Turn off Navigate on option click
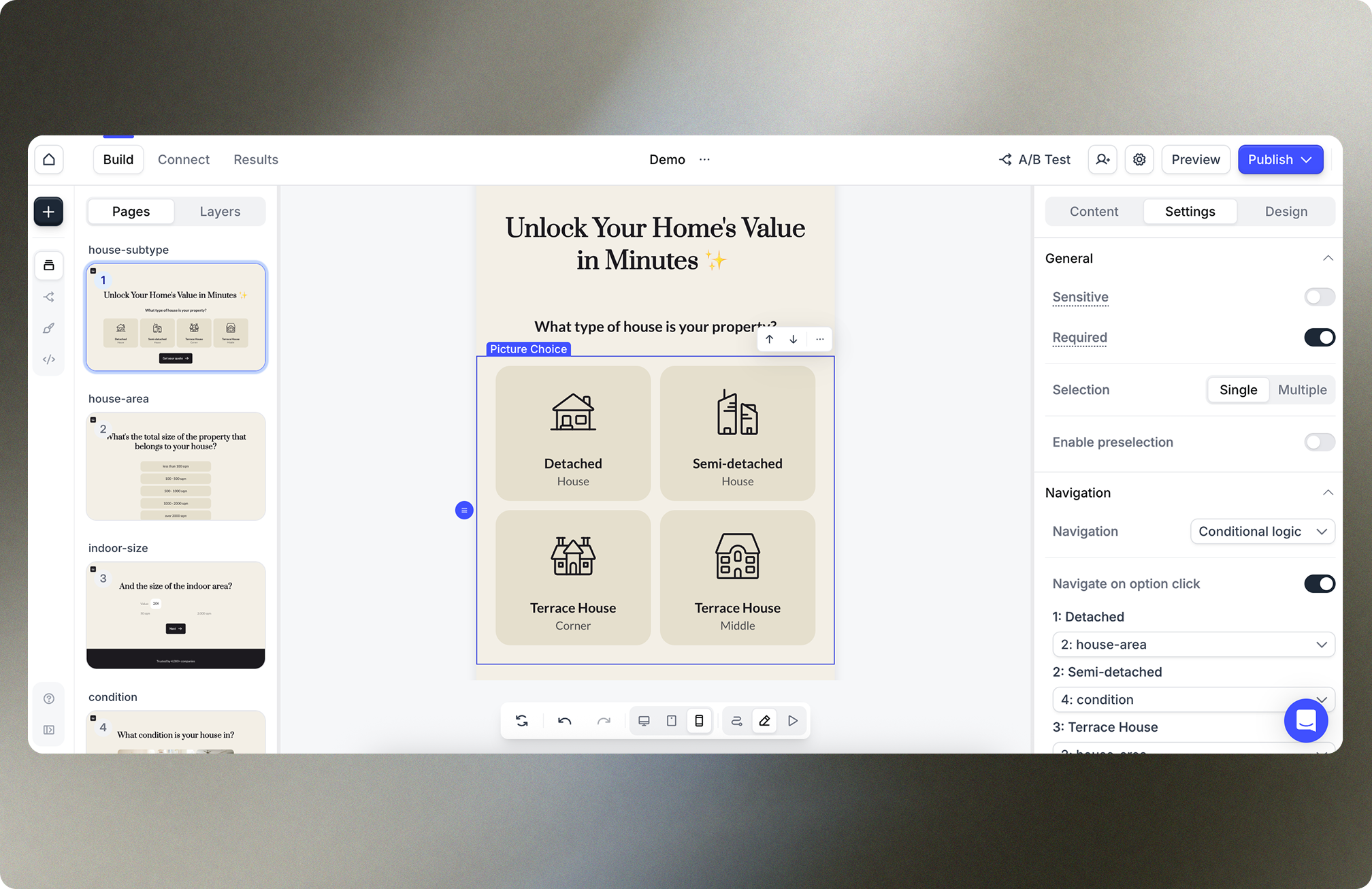 (x=1319, y=584)
